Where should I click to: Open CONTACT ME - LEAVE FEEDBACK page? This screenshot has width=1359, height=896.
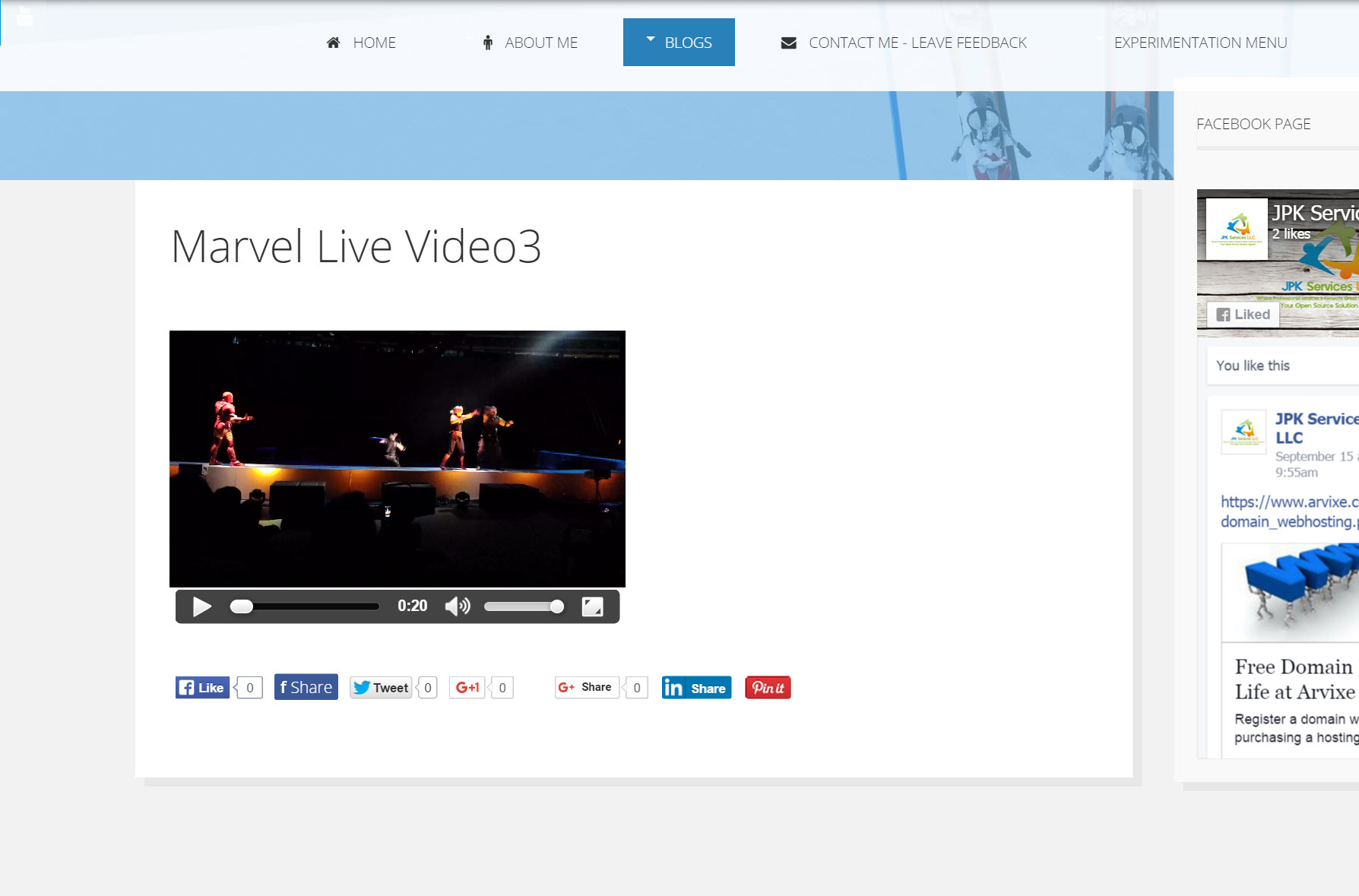click(x=917, y=43)
